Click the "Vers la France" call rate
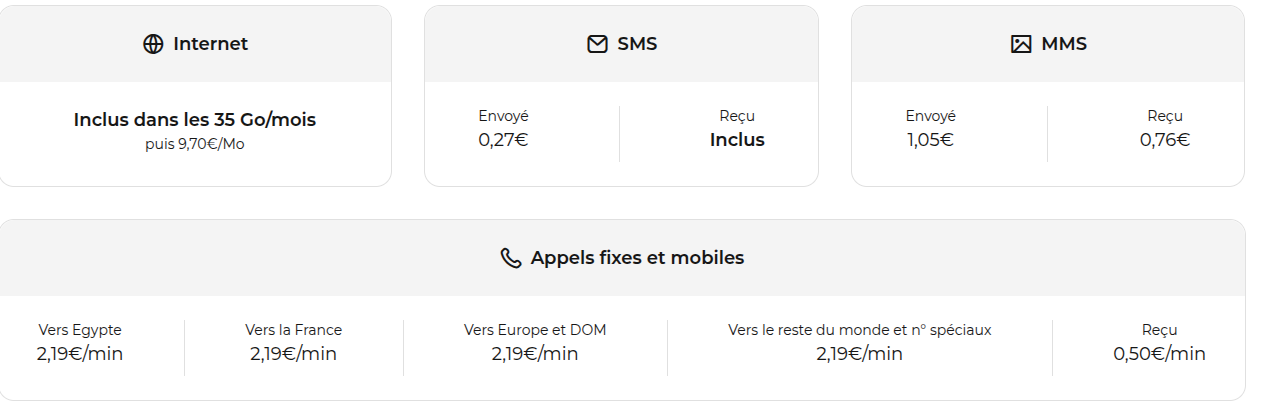1268x413 pixels. coord(293,353)
